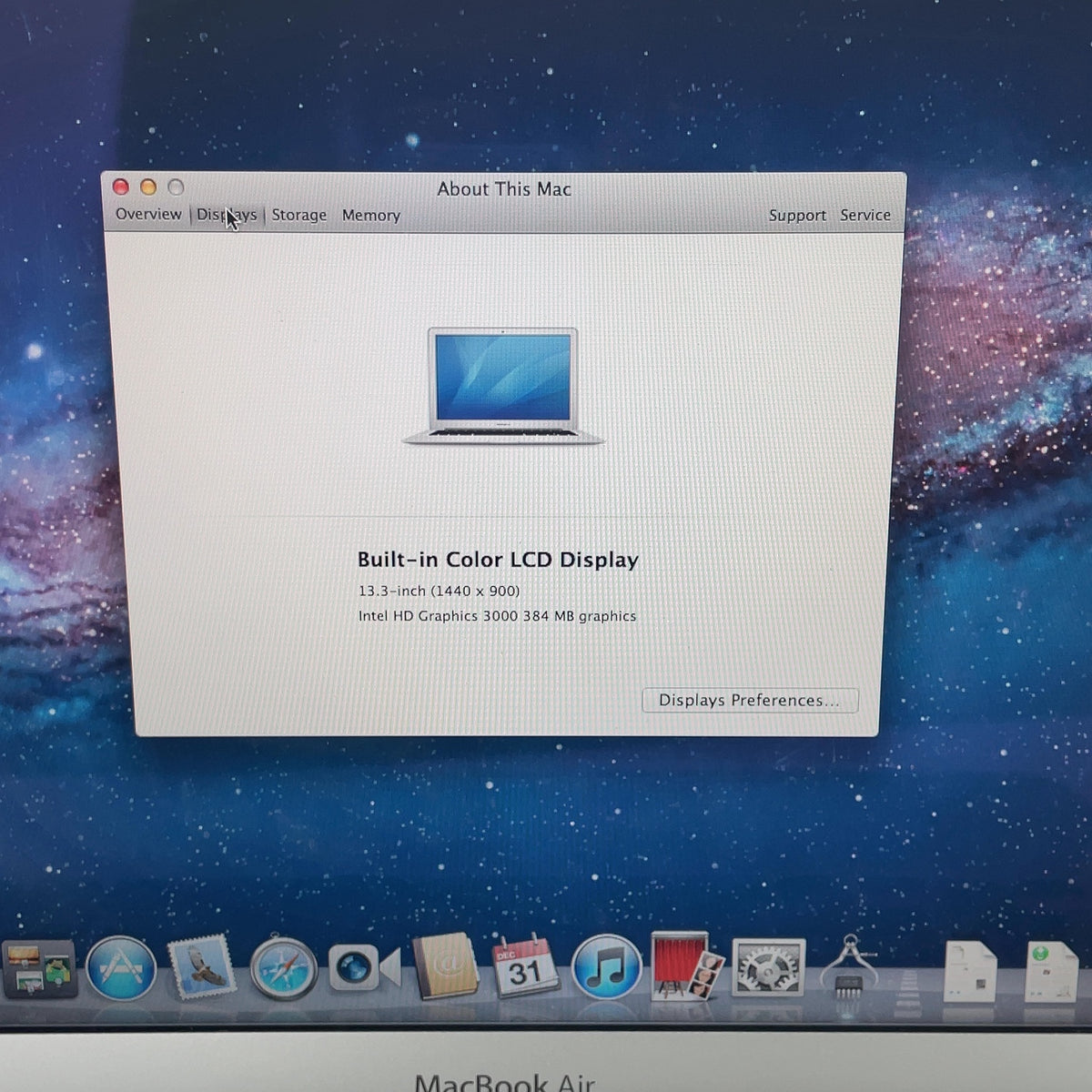Click the About This Mac window title
The image size is (1092, 1092).
(x=504, y=189)
